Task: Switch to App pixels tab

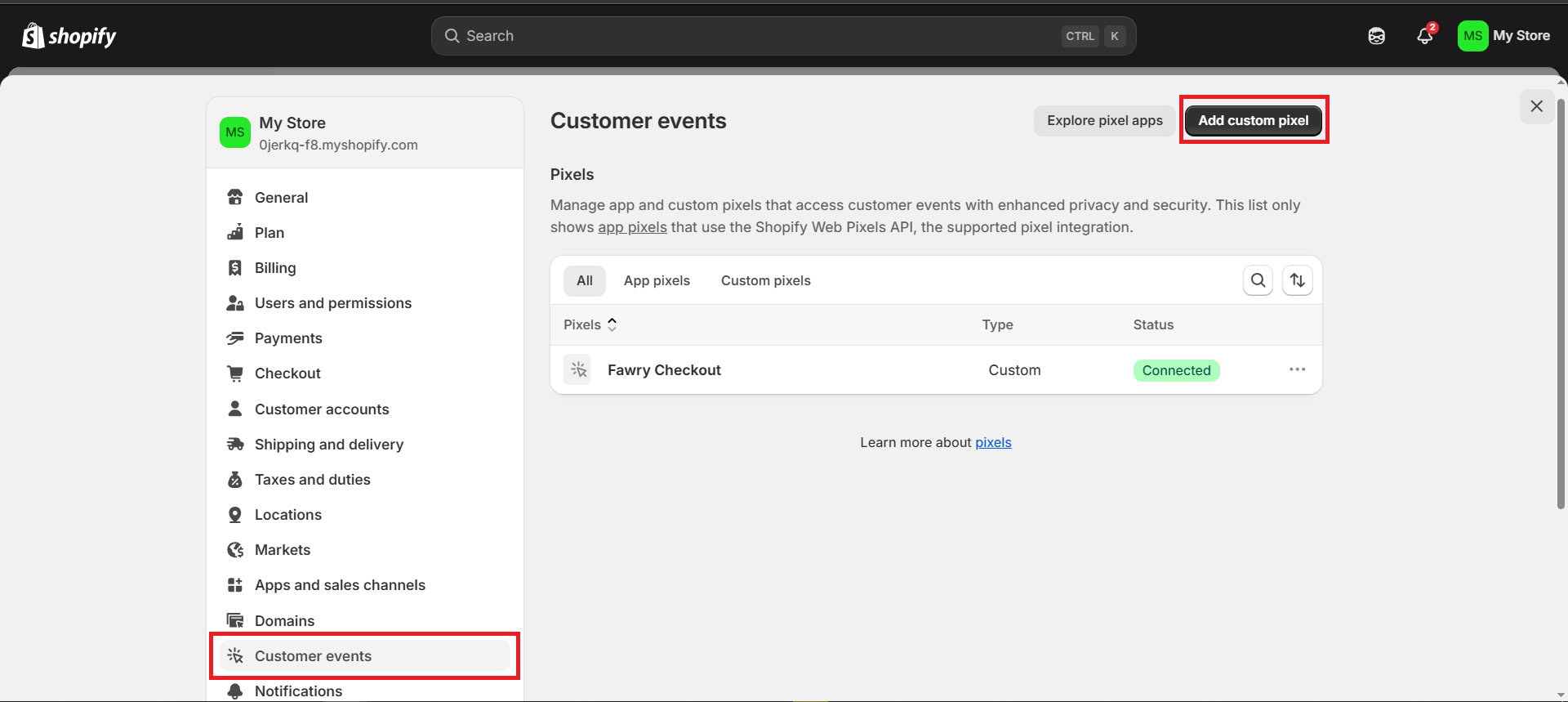Action: (x=657, y=280)
